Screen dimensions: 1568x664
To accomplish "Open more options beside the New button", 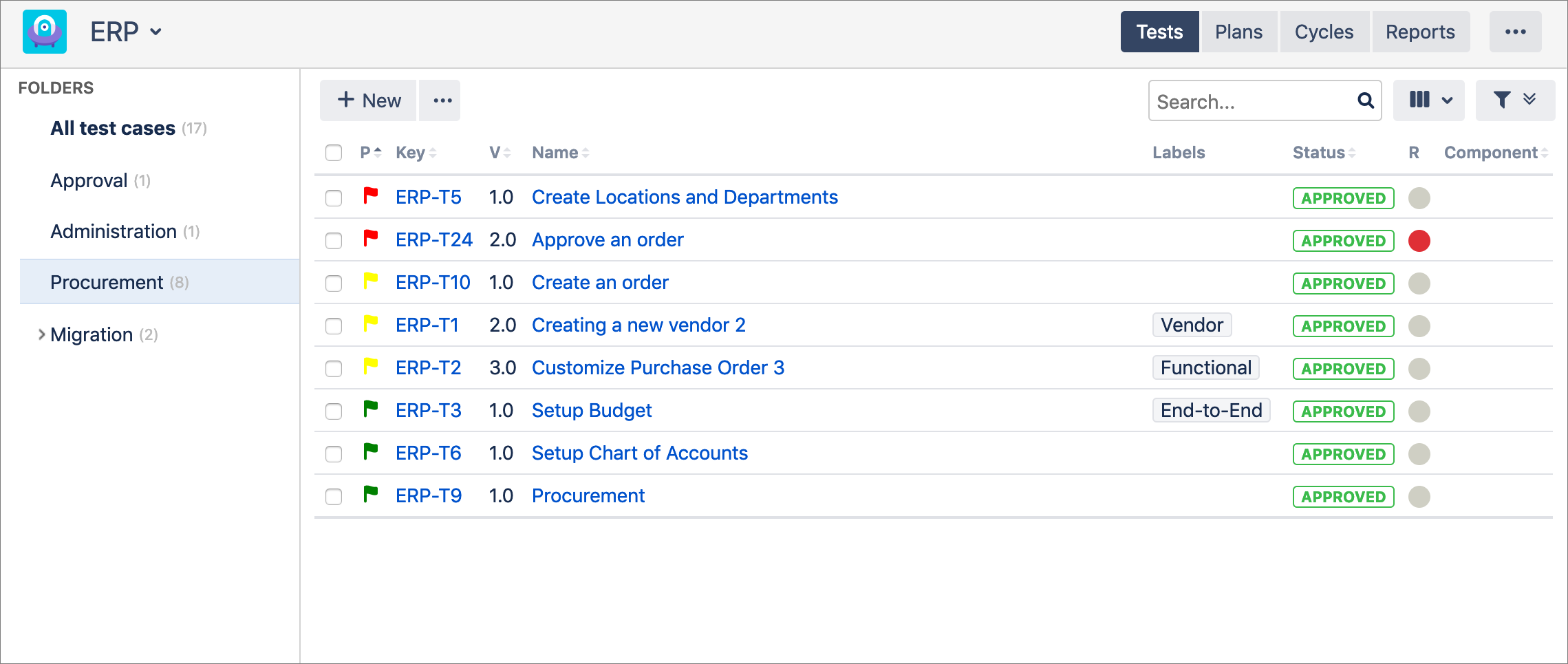I will (x=442, y=101).
